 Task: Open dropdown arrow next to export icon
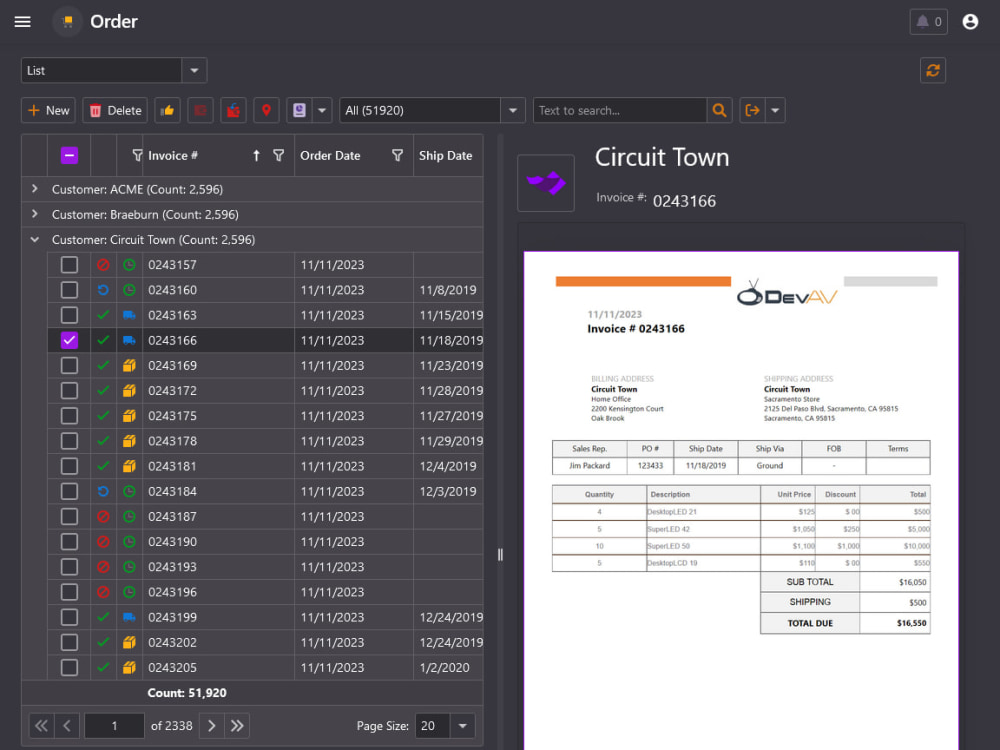point(775,110)
